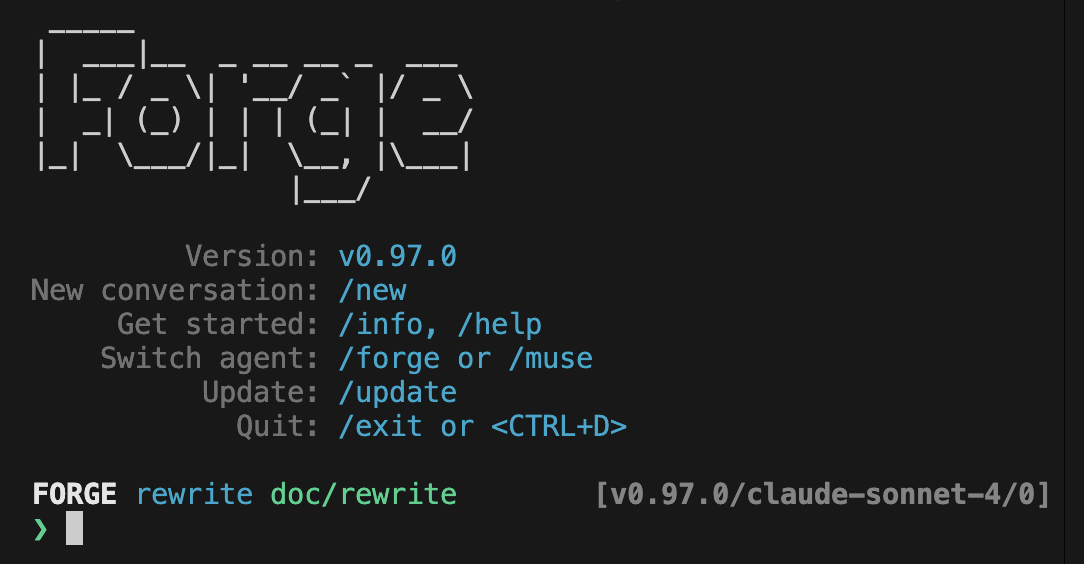Click the blue rewrite directory name
This screenshot has width=1084, height=564.
point(194,494)
